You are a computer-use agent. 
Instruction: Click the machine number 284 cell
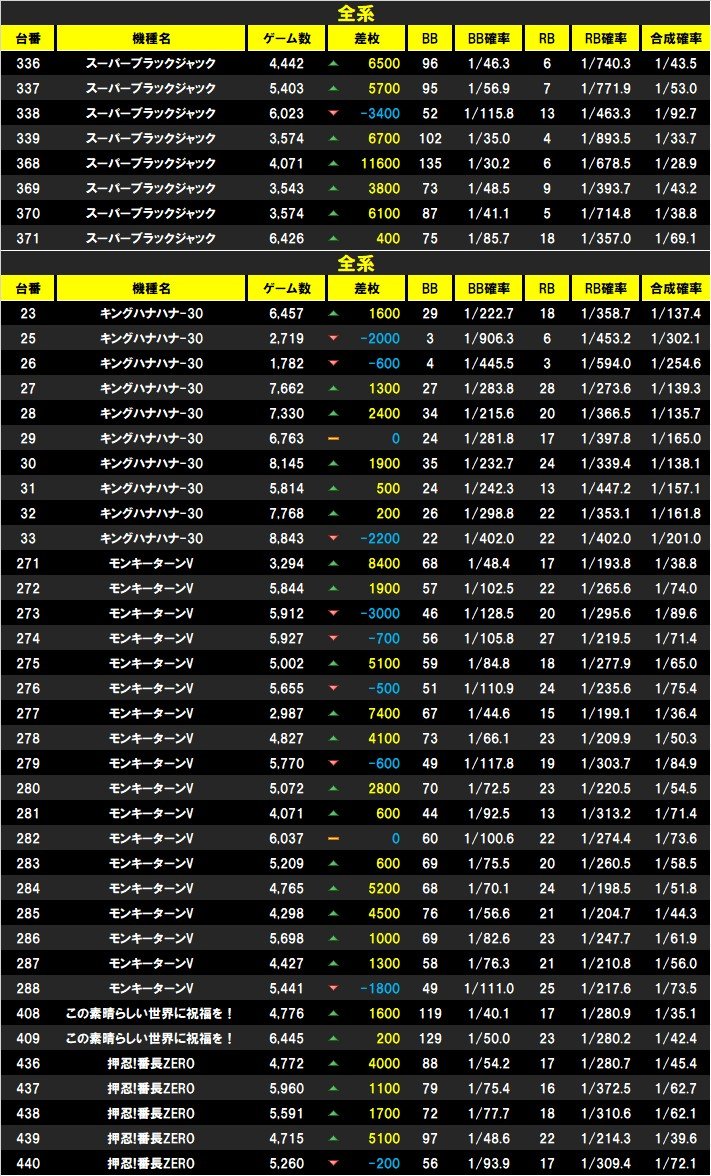pos(28,889)
